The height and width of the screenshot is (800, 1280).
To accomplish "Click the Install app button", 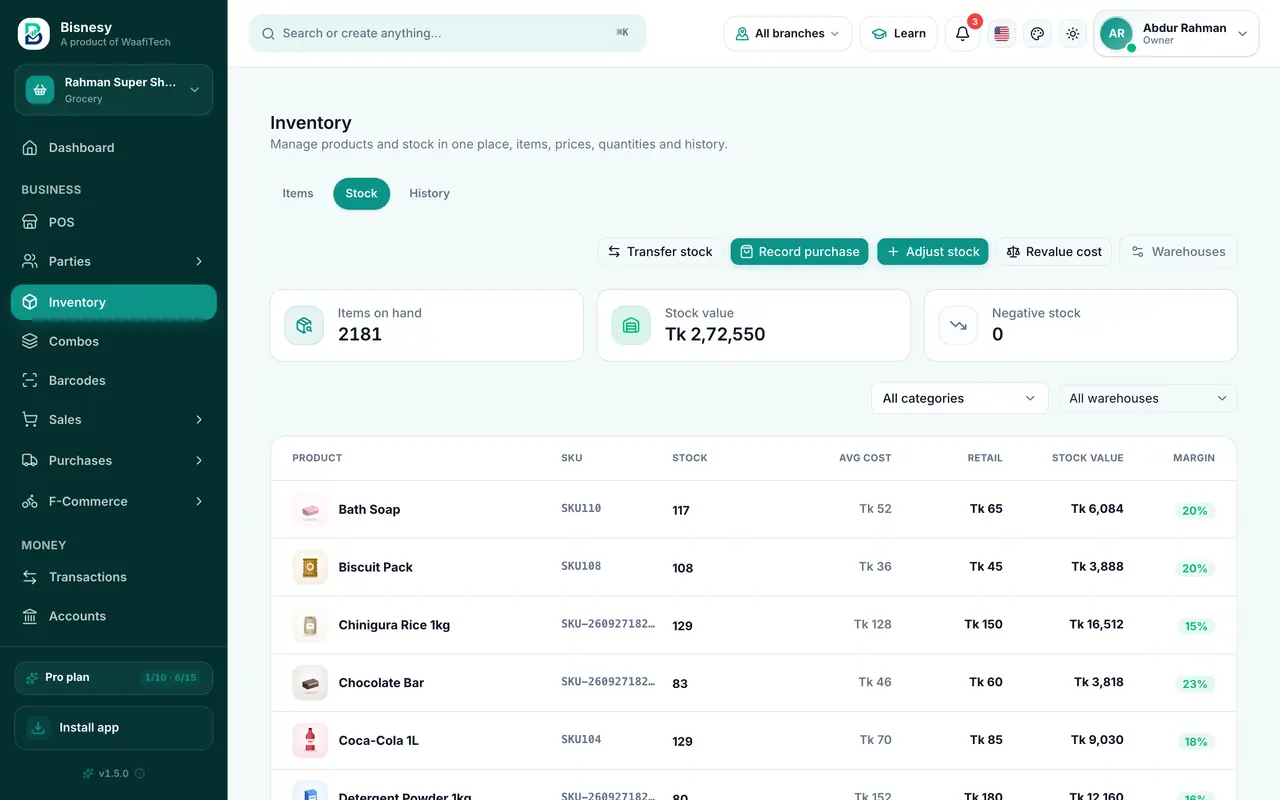I will point(114,728).
